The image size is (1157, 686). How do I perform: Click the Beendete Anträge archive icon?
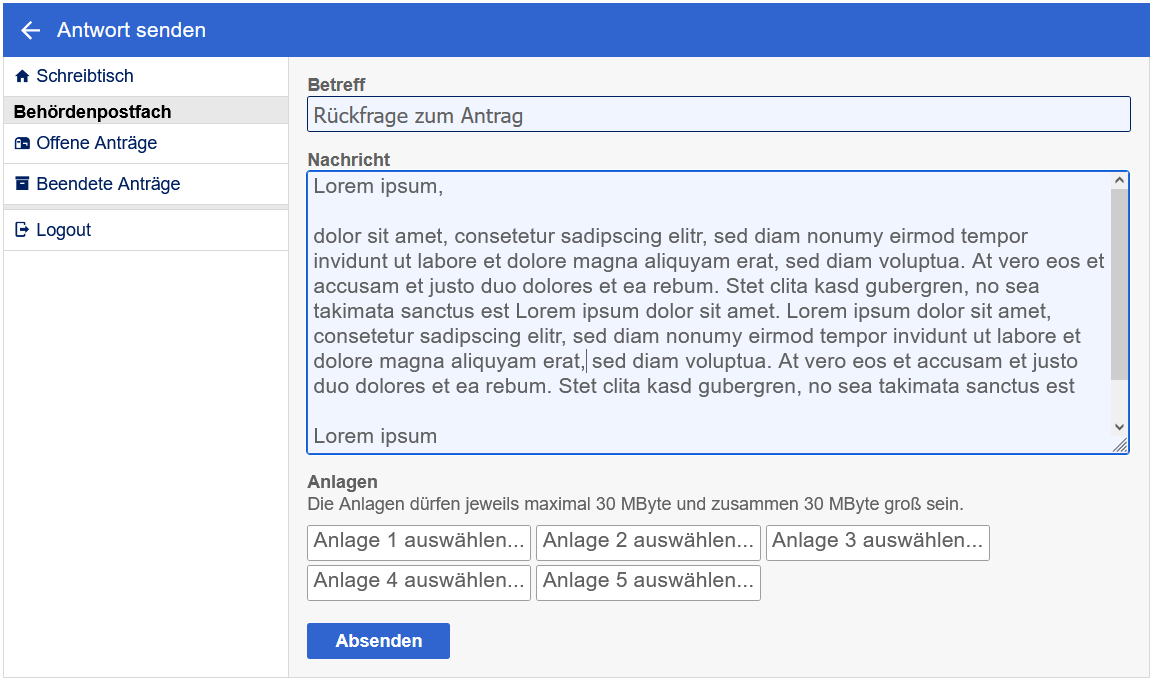(x=22, y=184)
